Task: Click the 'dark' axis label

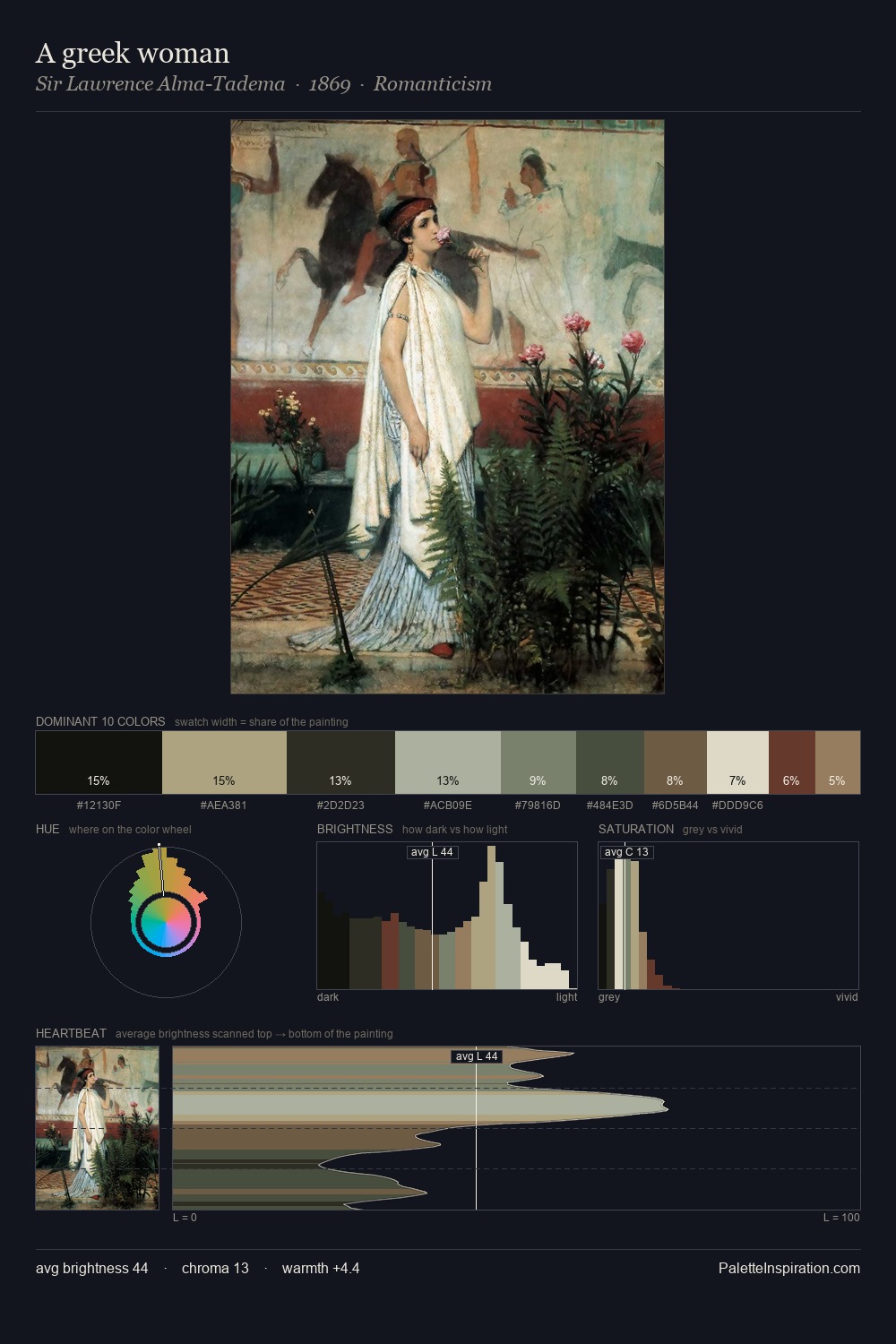Action: (x=328, y=997)
